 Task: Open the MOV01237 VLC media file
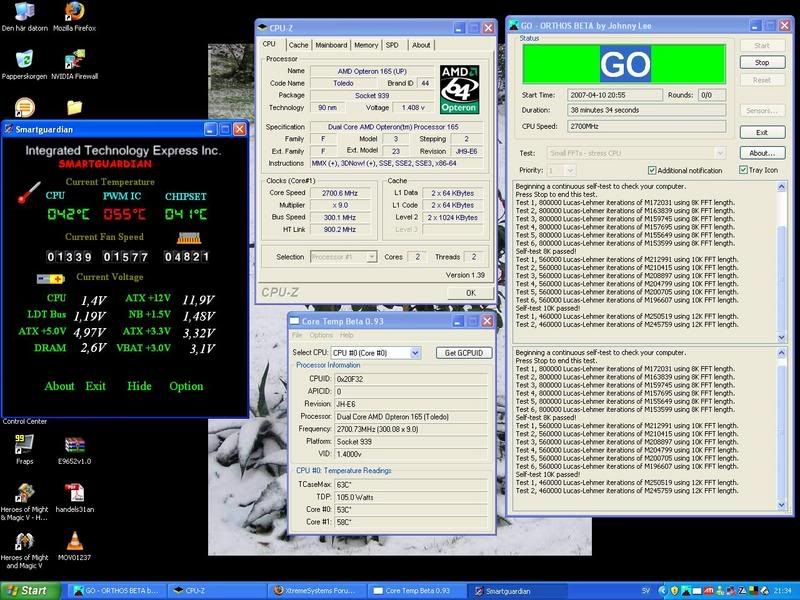pyautogui.click(x=74, y=546)
